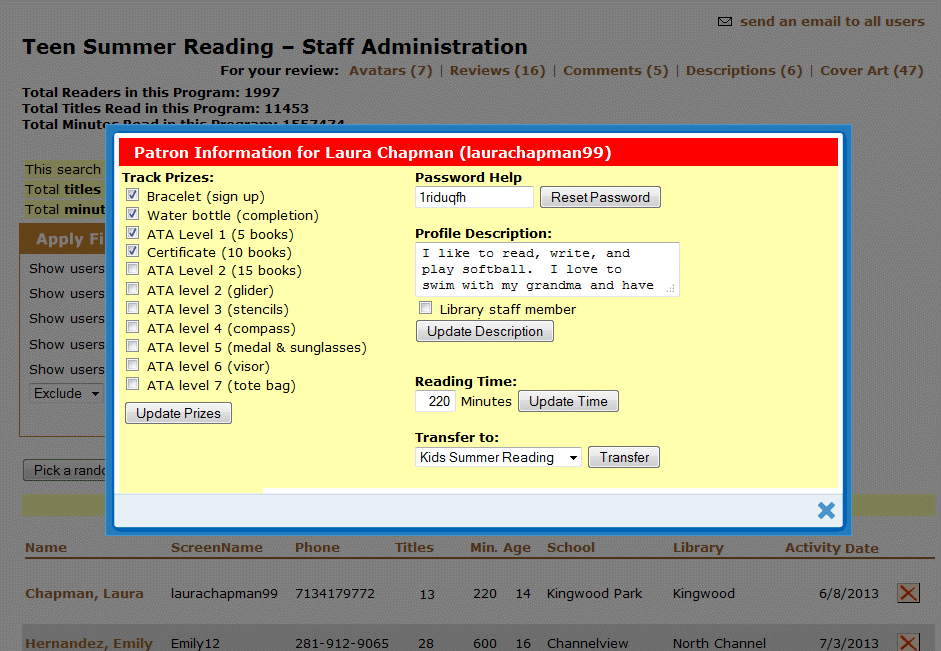
Task: Click the Update Prizes button
Action: click(178, 413)
